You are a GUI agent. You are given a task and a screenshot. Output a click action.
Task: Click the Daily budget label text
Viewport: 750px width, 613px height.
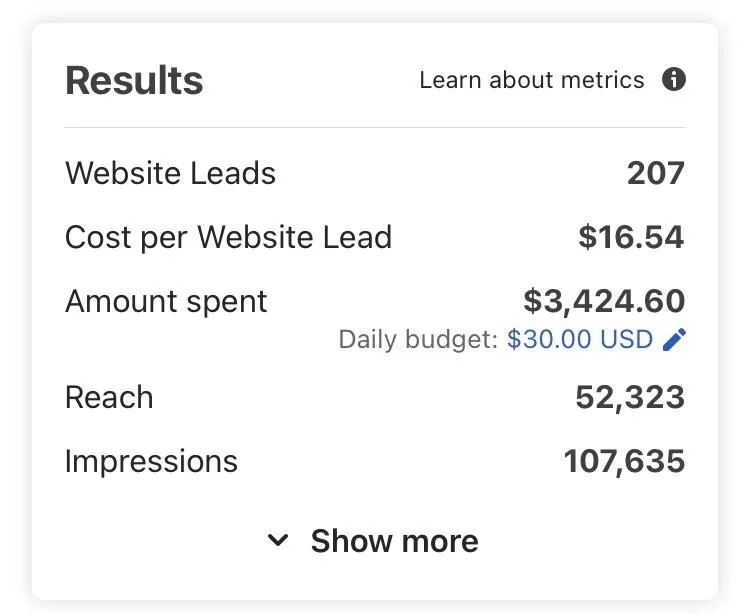point(419,340)
